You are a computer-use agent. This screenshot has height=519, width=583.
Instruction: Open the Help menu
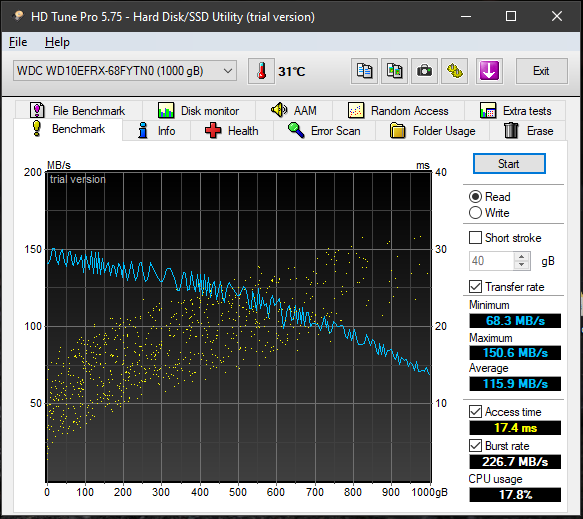tap(57, 42)
